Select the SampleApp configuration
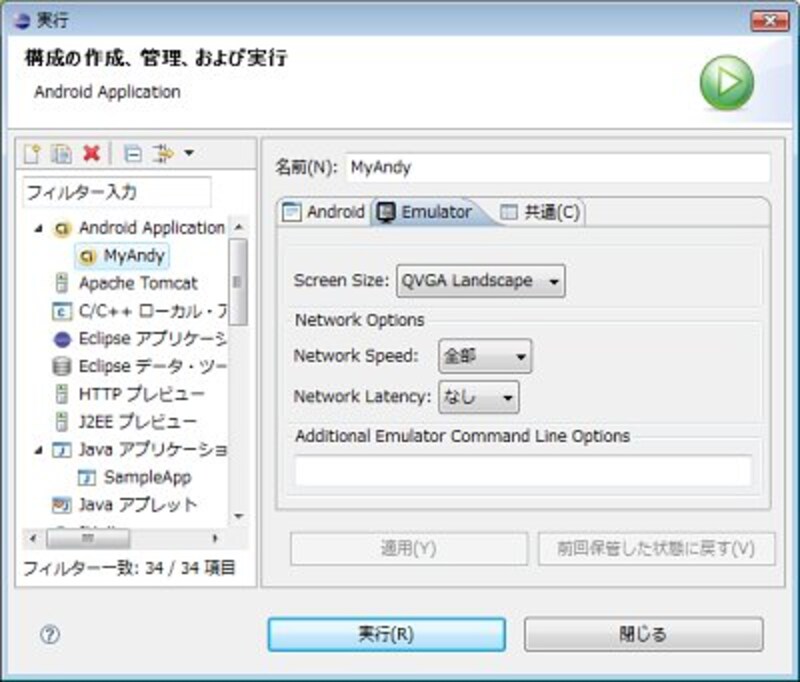 click(147, 477)
